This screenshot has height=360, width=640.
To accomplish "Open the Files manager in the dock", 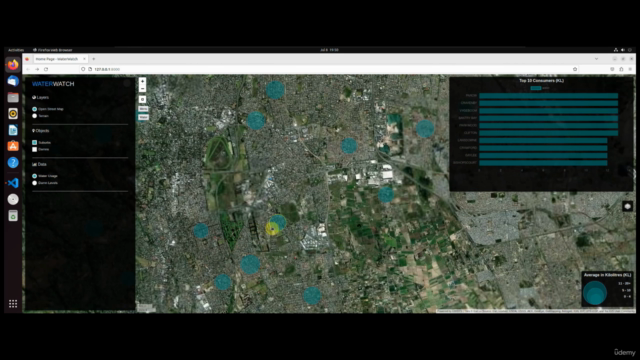I will (13, 98).
